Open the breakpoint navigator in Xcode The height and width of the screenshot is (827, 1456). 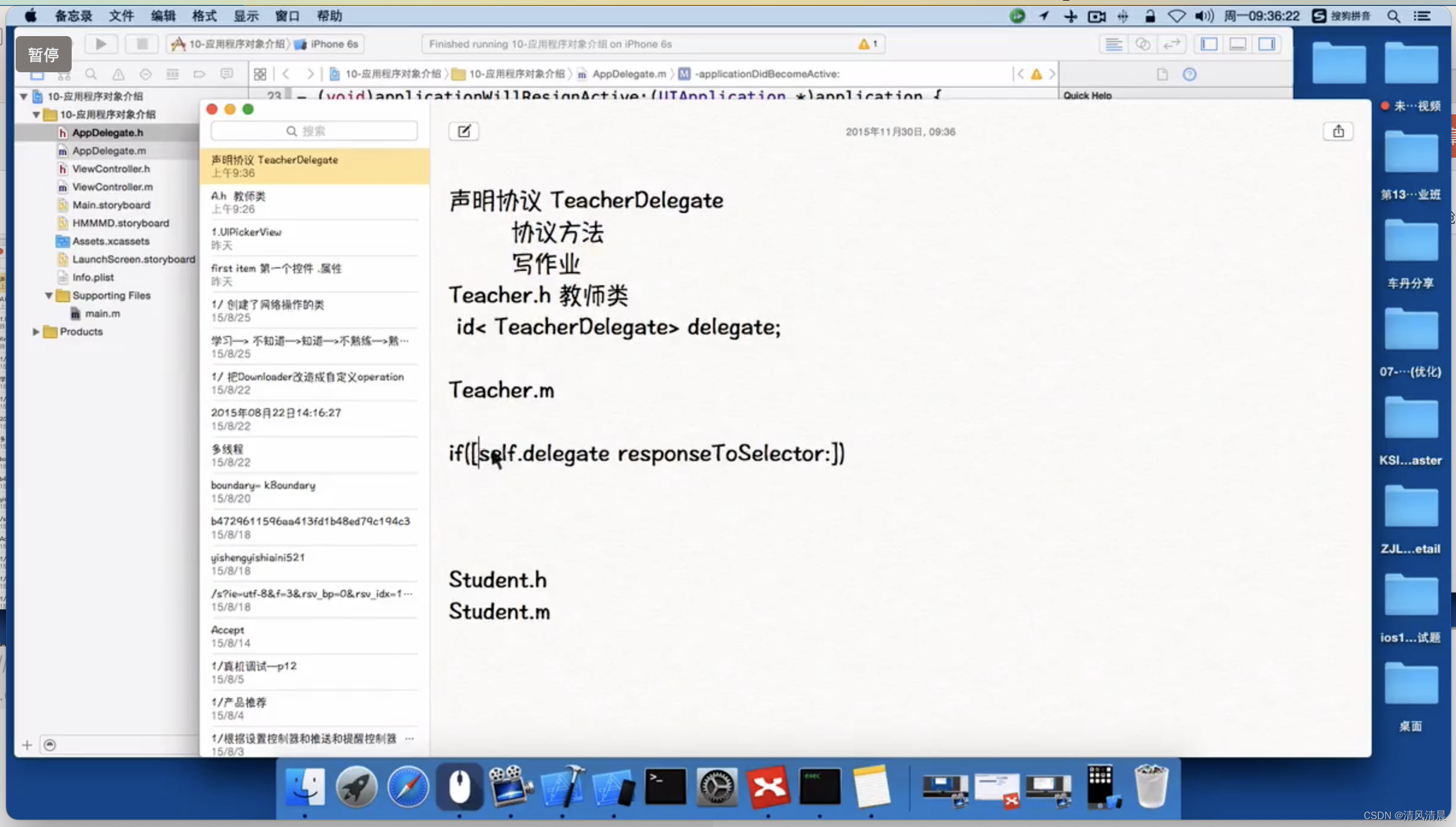tap(199, 74)
